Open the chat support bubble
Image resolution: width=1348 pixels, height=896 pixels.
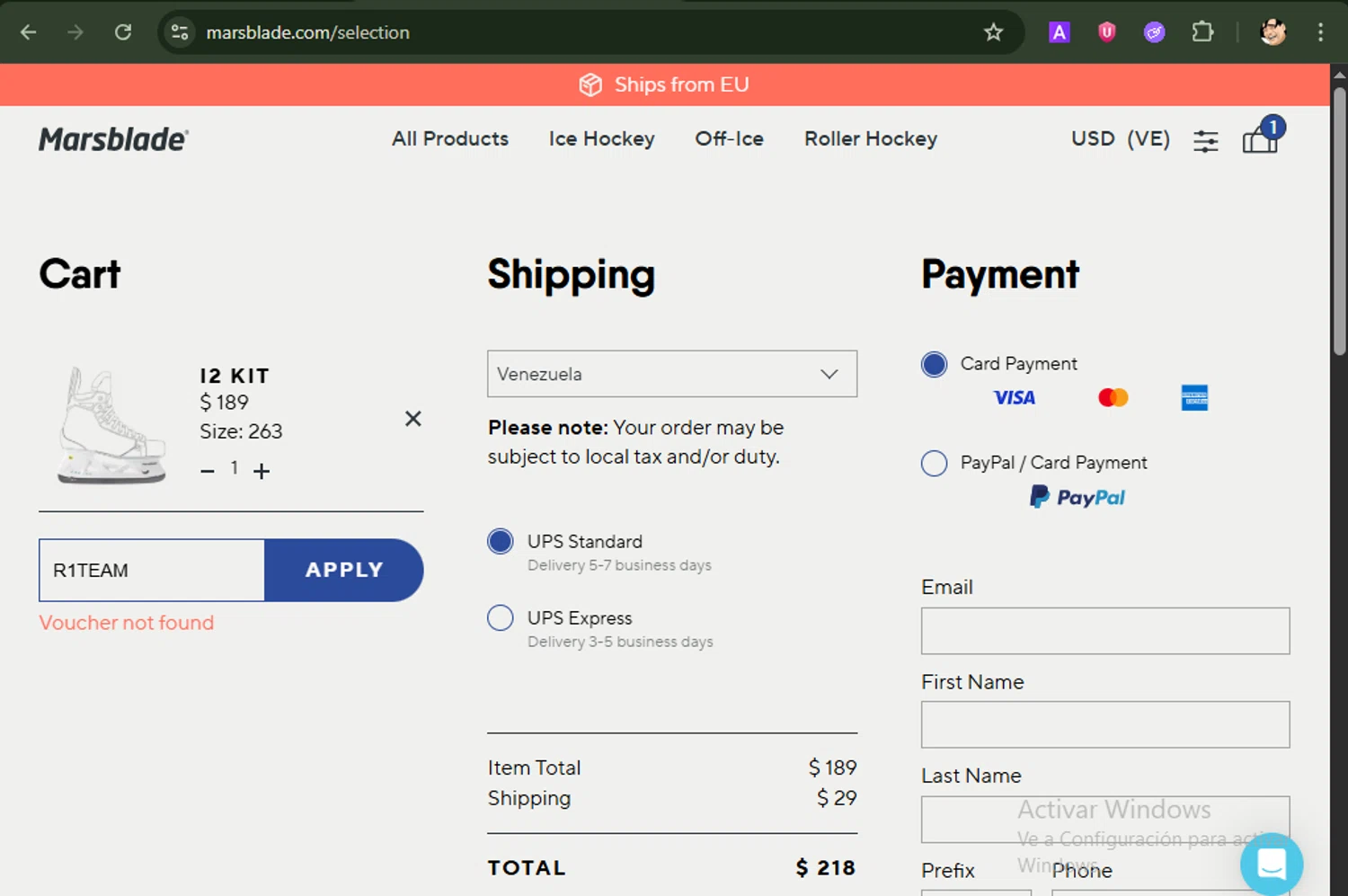point(1272,864)
